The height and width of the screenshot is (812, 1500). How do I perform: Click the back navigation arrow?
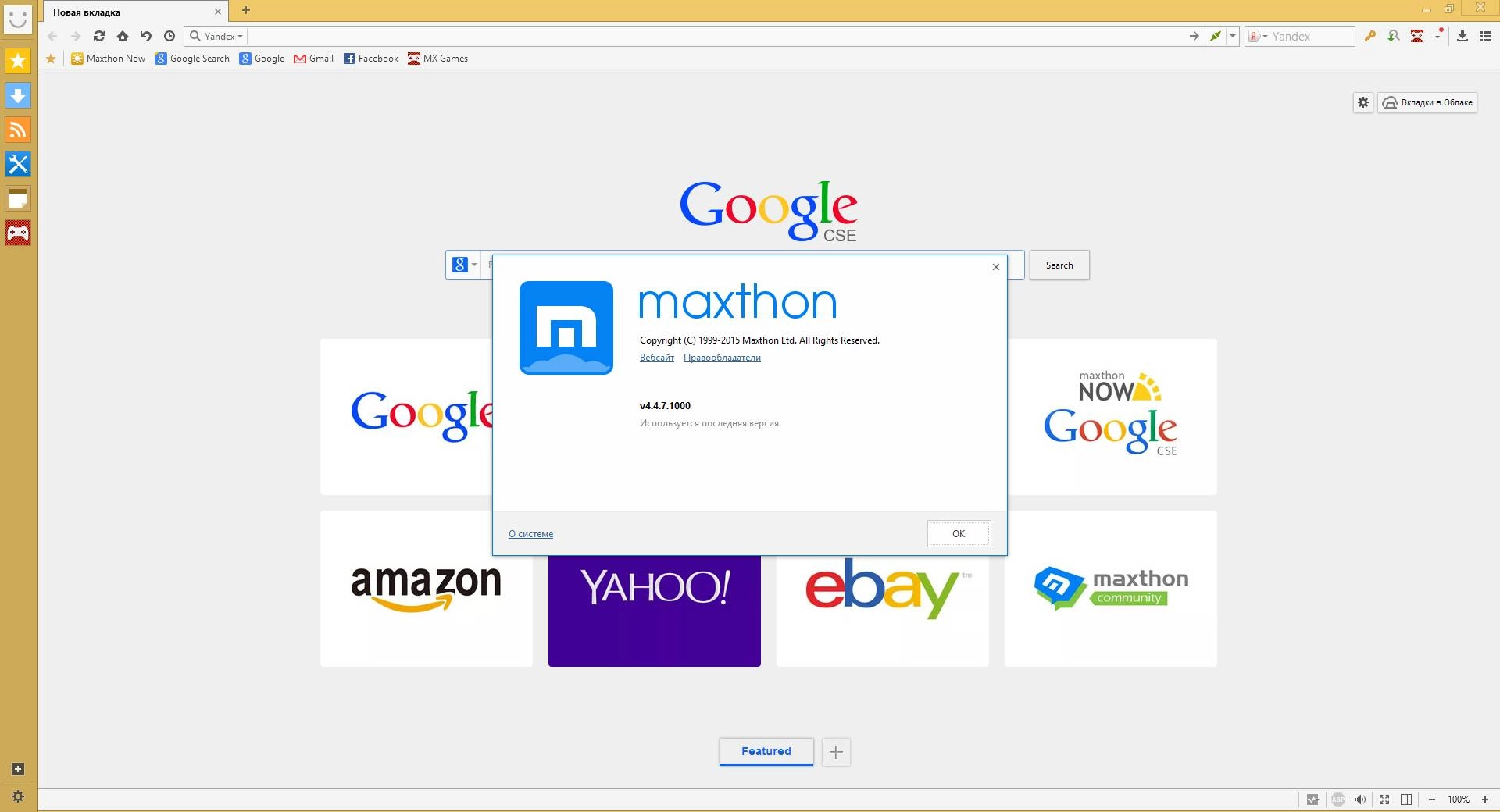tap(52, 36)
